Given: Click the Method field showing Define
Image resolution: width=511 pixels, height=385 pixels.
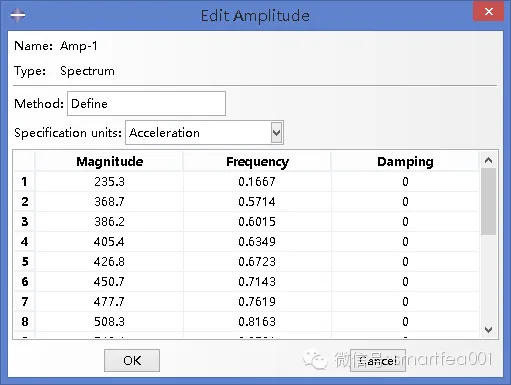Looking at the screenshot, I should coord(146,104).
